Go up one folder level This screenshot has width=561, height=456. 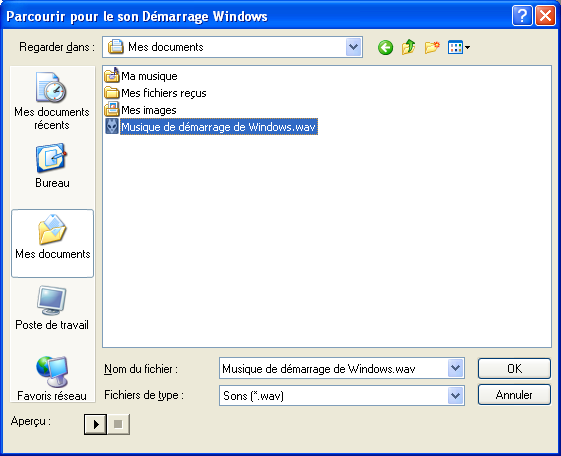tap(408, 47)
